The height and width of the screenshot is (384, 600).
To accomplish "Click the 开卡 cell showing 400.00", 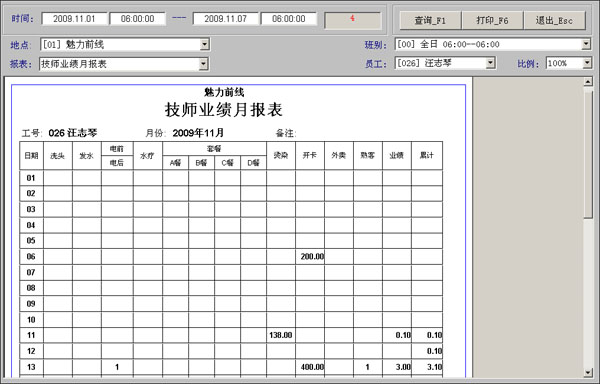I will (x=310, y=367).
